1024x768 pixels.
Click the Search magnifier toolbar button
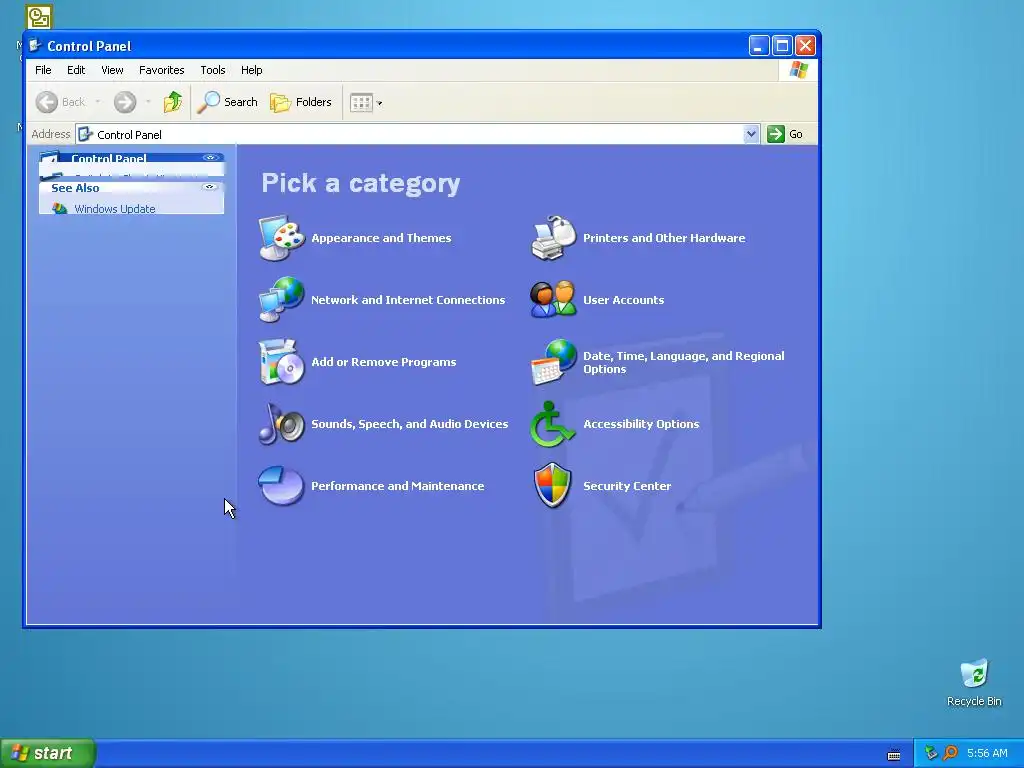click(x=227, y=102)
